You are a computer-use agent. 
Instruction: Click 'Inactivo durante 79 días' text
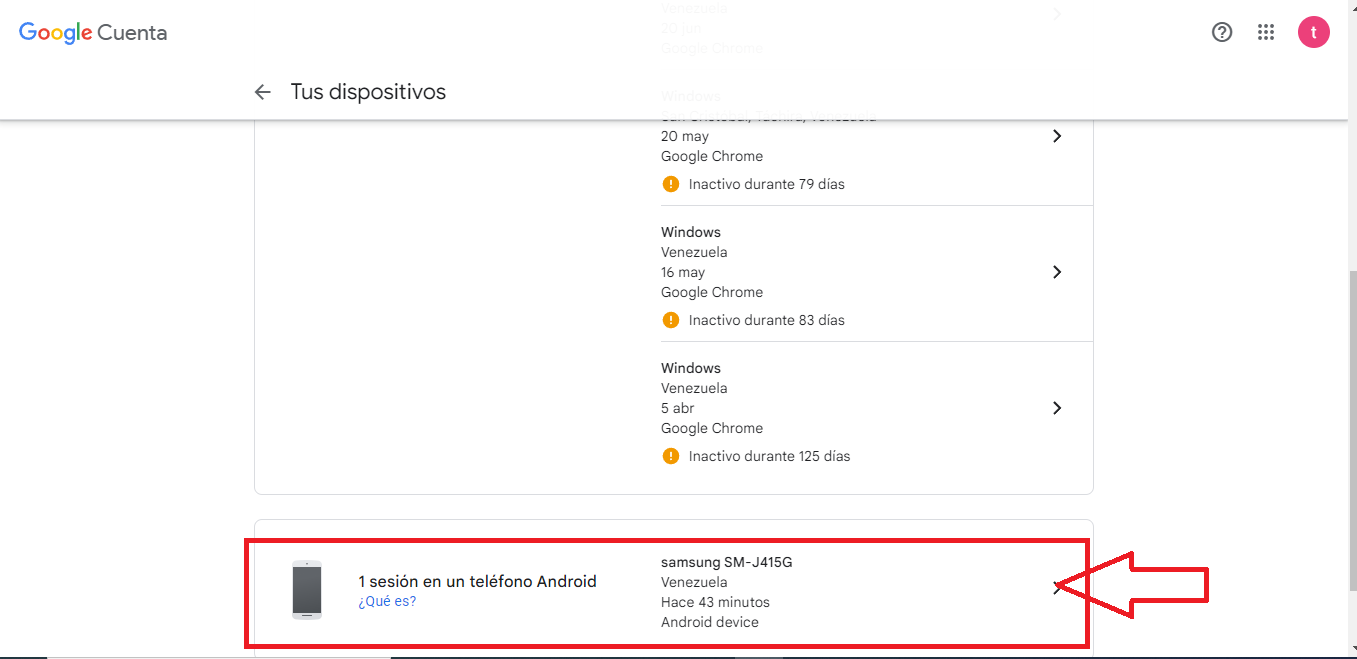click(767, 184)
